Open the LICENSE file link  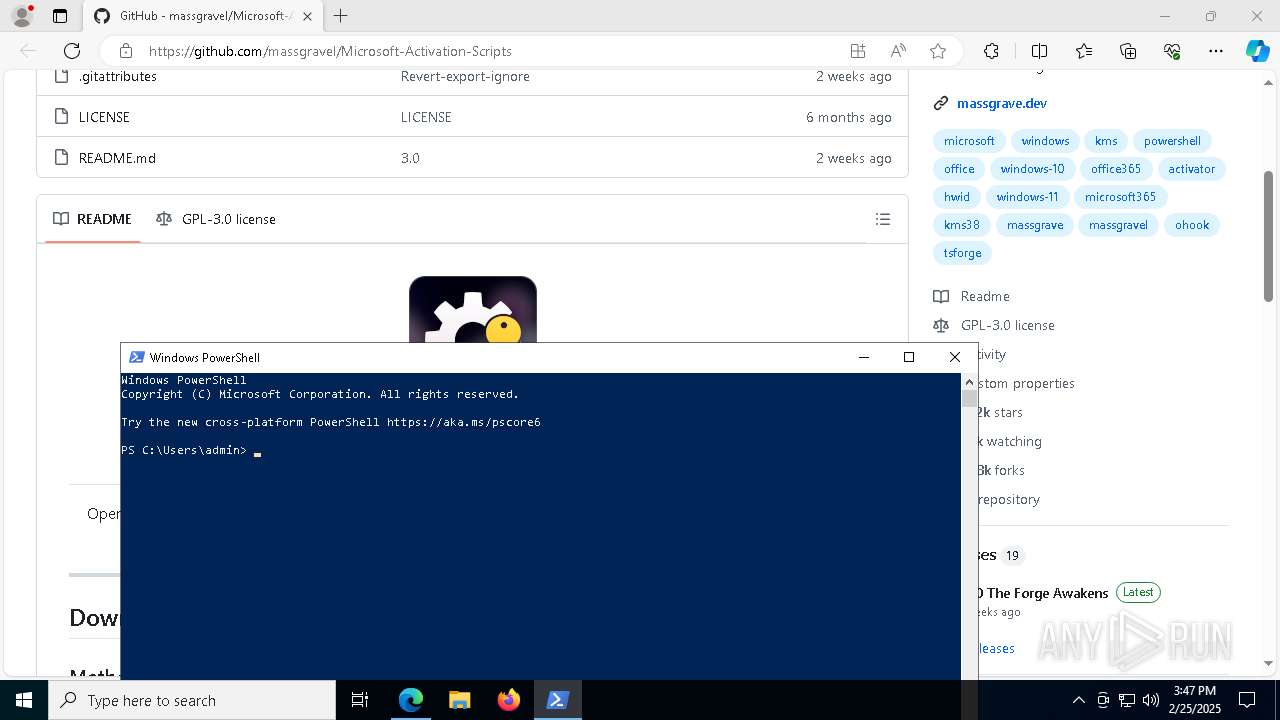(104, 117)
